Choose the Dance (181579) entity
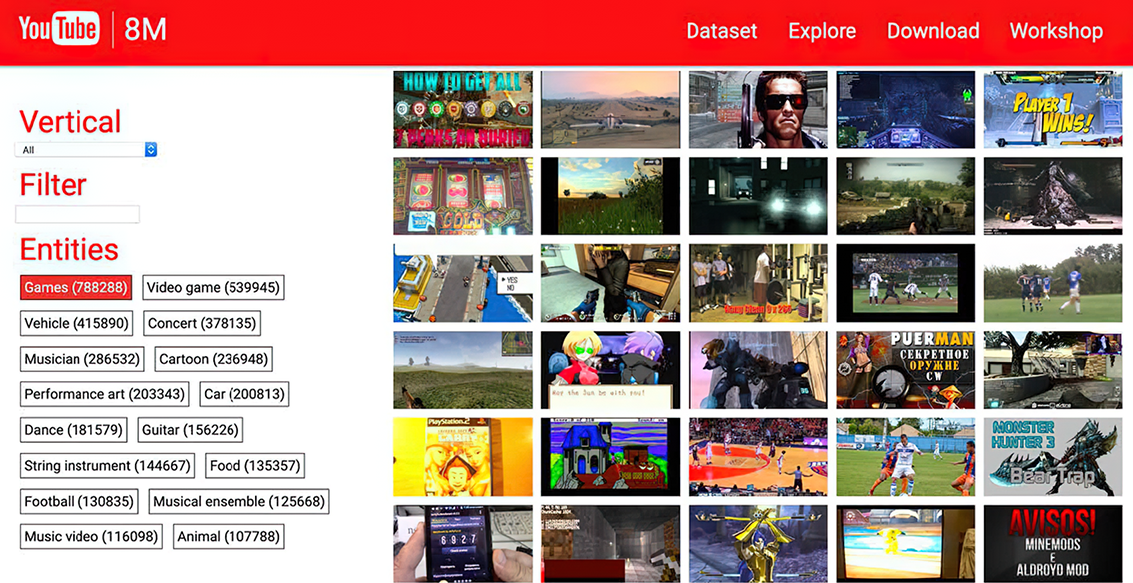The height and width of the screenshot is (583, 1133). tap(73, 430)
